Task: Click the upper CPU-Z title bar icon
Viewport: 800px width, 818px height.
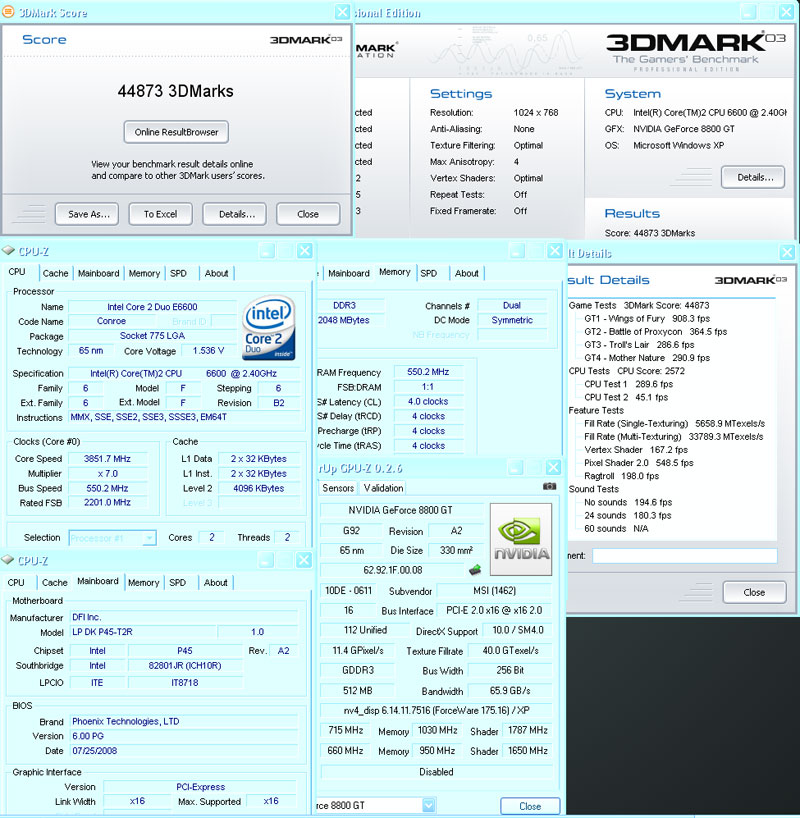Action: [x=8, y=251]
